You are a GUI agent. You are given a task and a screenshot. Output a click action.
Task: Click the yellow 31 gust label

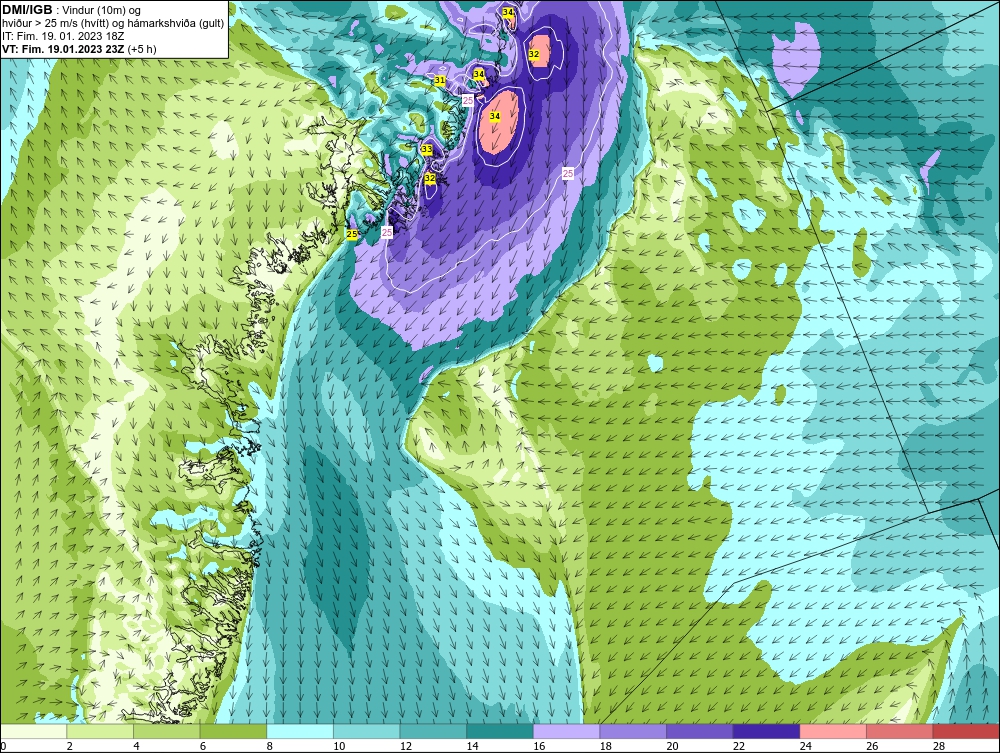click(440, 80)
